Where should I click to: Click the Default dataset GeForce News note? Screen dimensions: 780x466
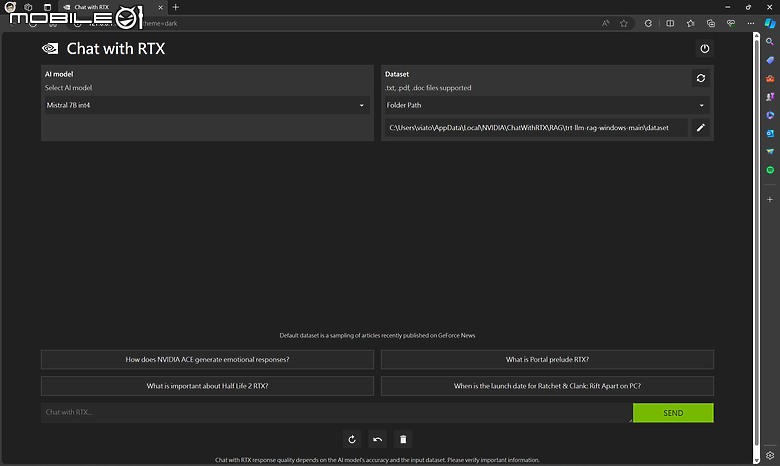point(377,336)
